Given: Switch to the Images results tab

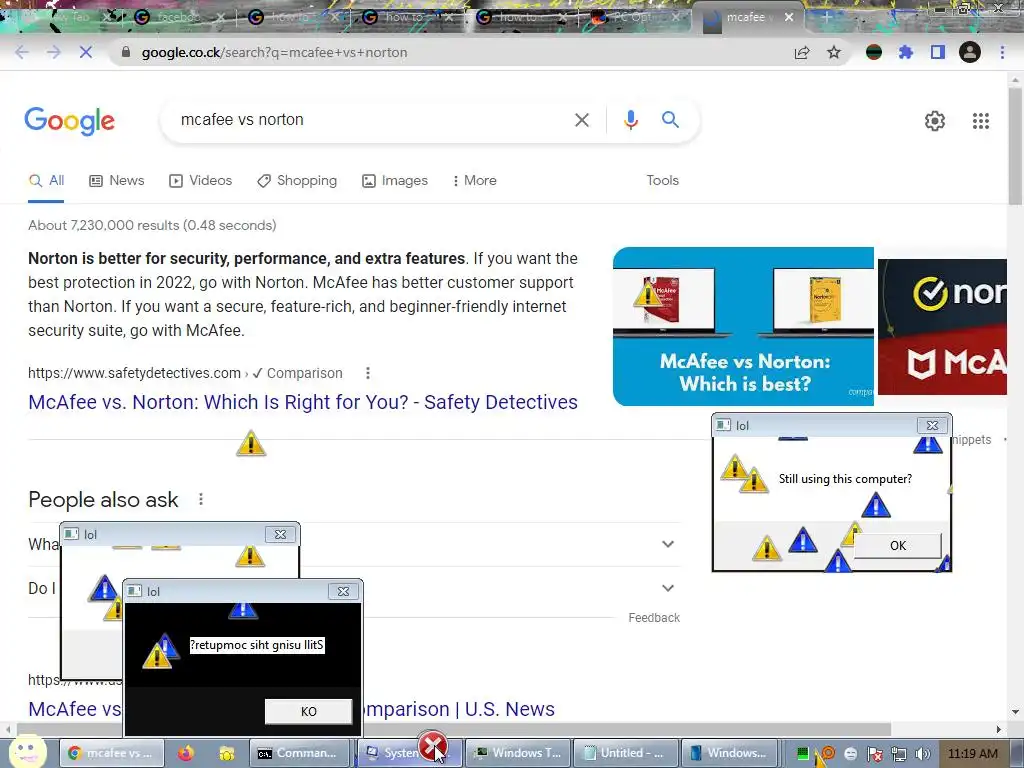Looking at the screenshot, I should (395, 180).
